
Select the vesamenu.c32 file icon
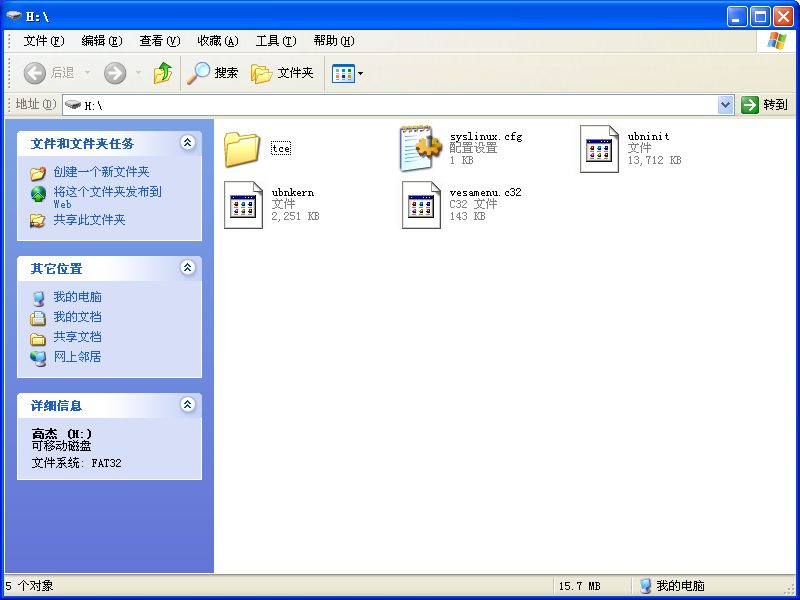421,204
